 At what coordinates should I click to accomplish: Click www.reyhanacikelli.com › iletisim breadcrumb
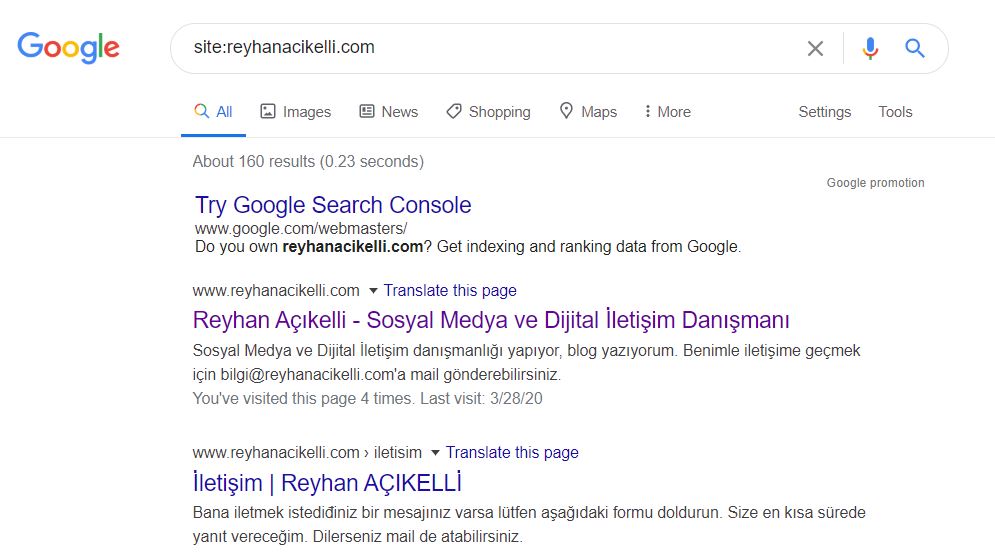tap(307, 453)
